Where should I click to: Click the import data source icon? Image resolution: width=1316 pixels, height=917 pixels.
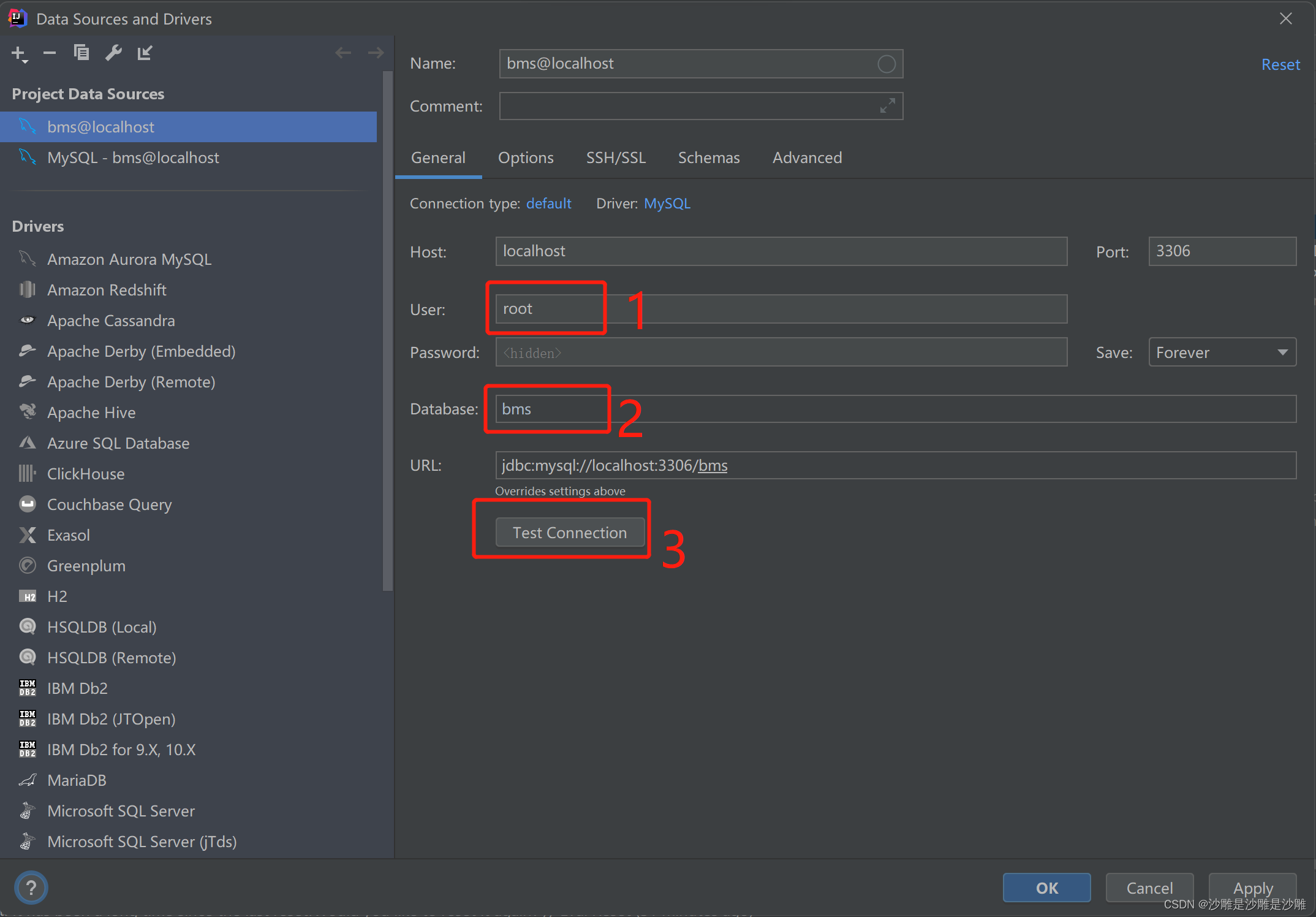[144, 52]
